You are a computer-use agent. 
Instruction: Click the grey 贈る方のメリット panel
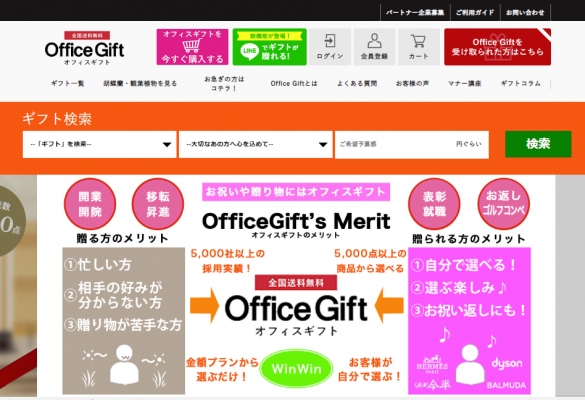[123, 321]
